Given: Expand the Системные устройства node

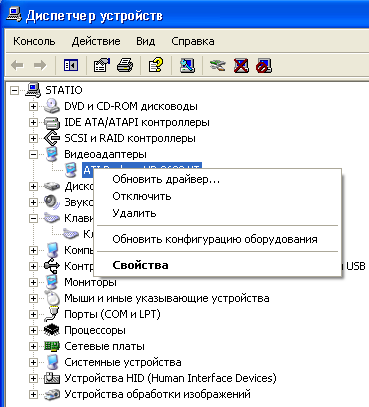Looking at the screenshot, I should coord(33,363).
